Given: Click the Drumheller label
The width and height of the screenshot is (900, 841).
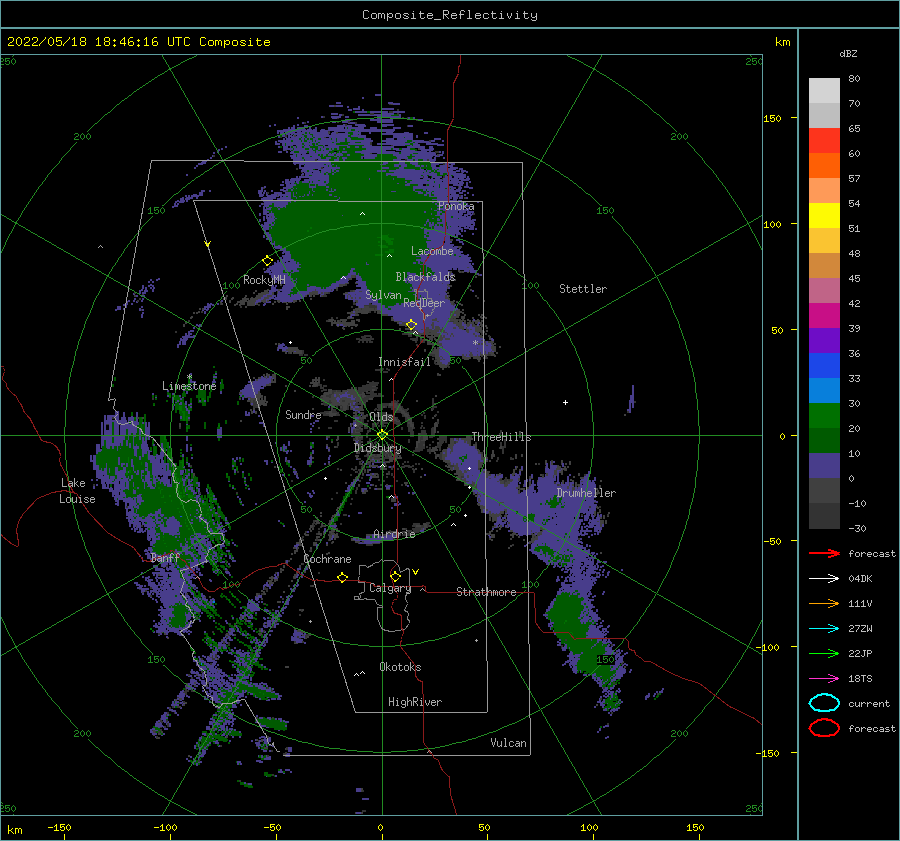Looking at the screenshot, I should (586, 493).
